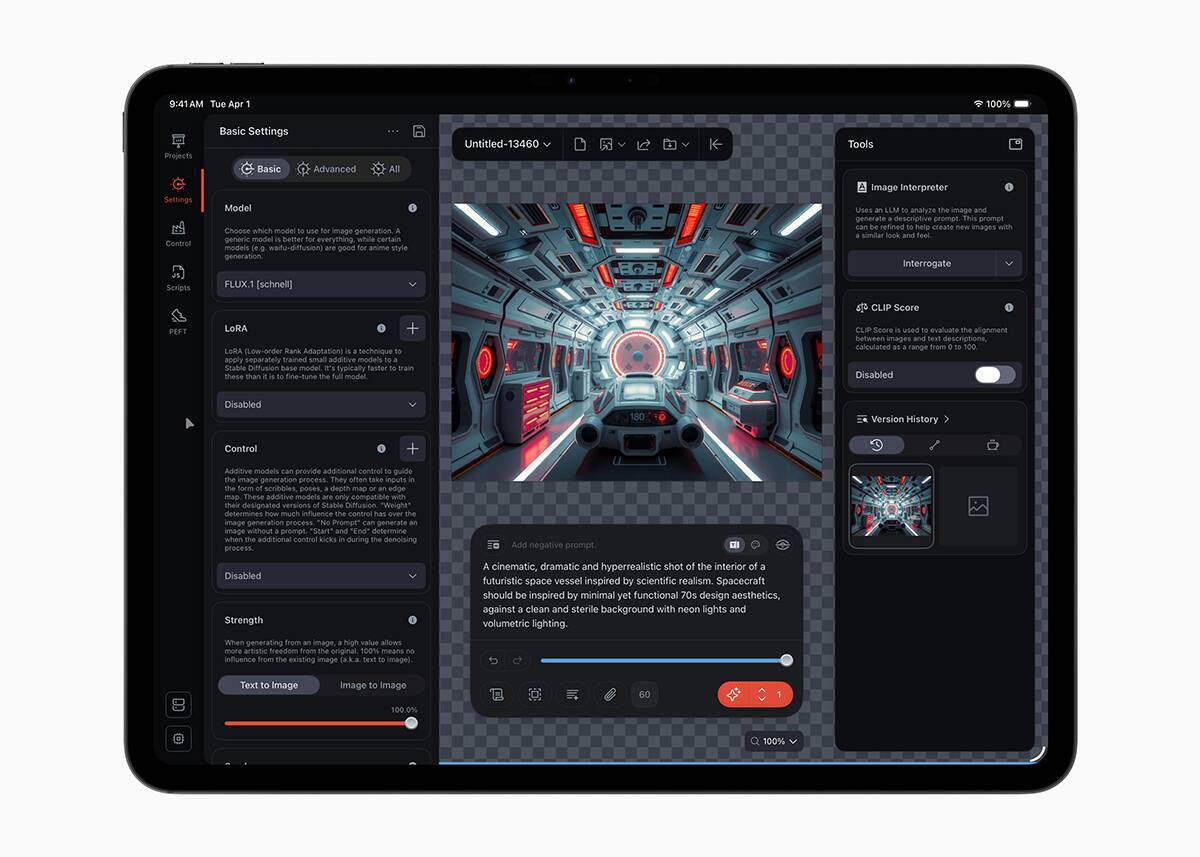
Task: Click the blue history slider handle
Action: [x=787, y=660]
